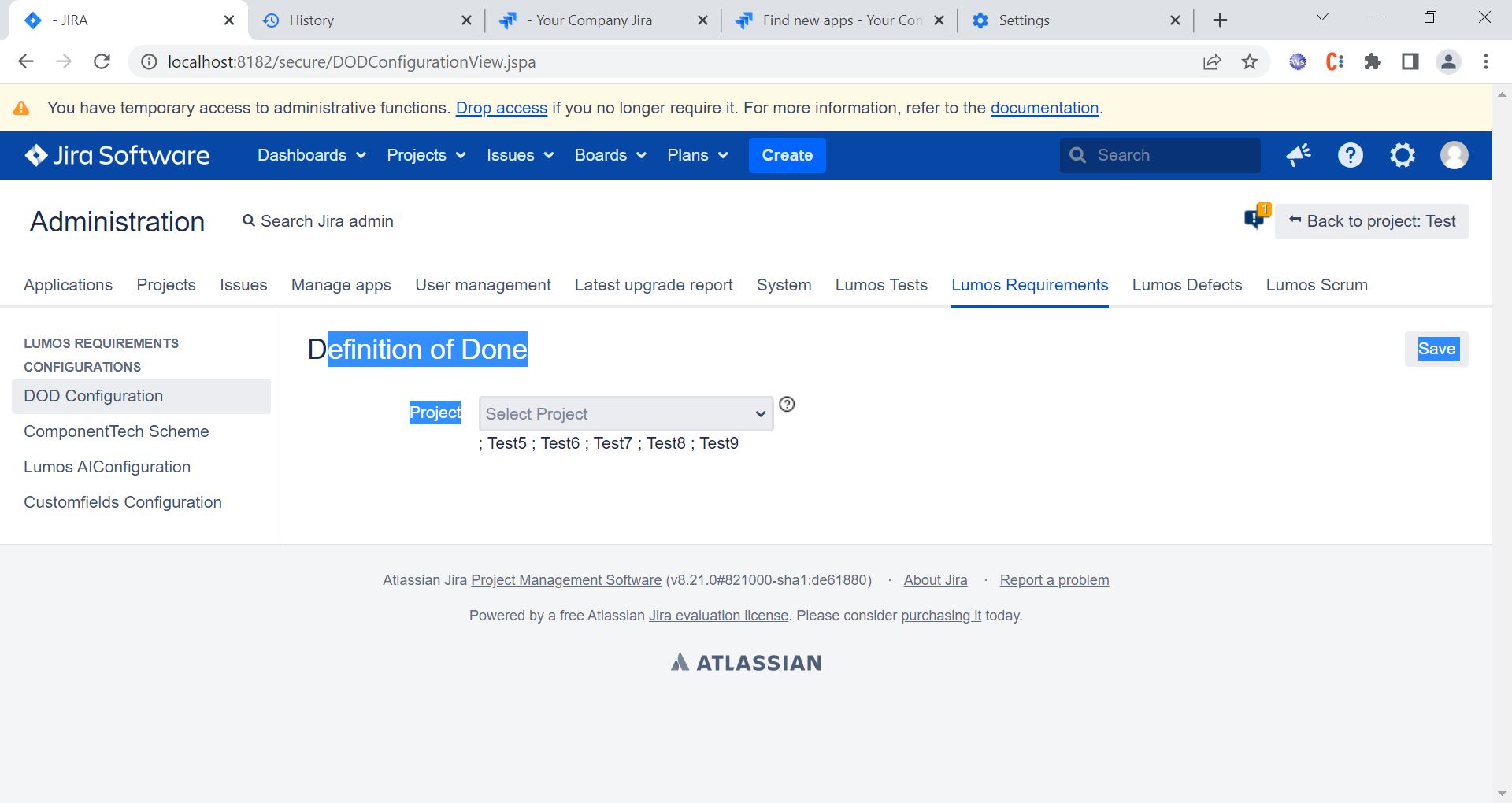Select DOD Configuration in sidebar
This screenshot has width=1512, height=803.
pyautogui.click(x=141, y=396)
